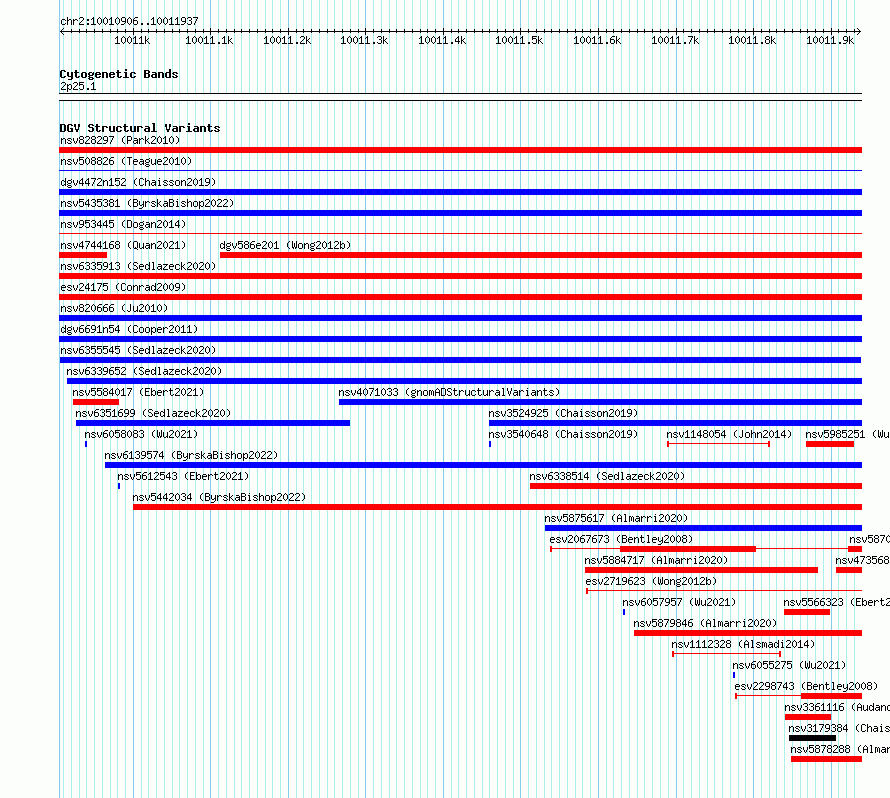Click nsv6057957 (Wu2021) label
The height and width of the screenshot is (798, 890).
coord(679,602)
